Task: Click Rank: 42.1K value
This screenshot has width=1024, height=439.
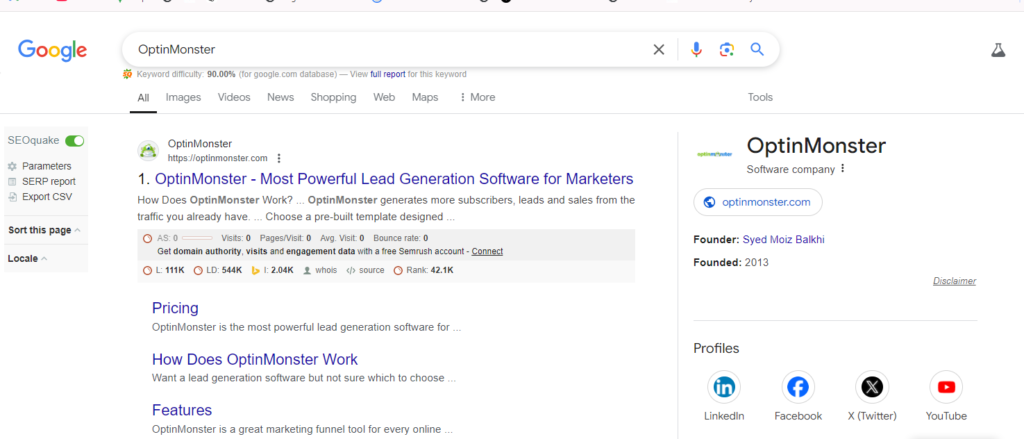Action: point(428,270)
